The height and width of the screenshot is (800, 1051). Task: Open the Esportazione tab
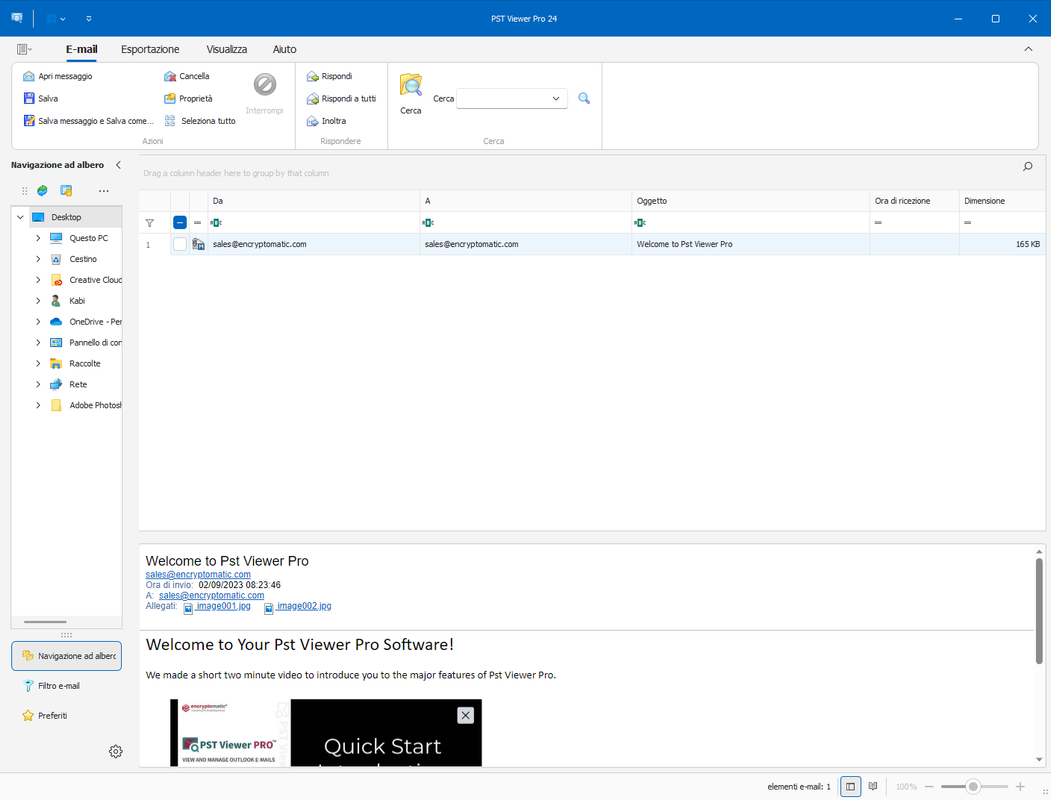pos(150,49)
